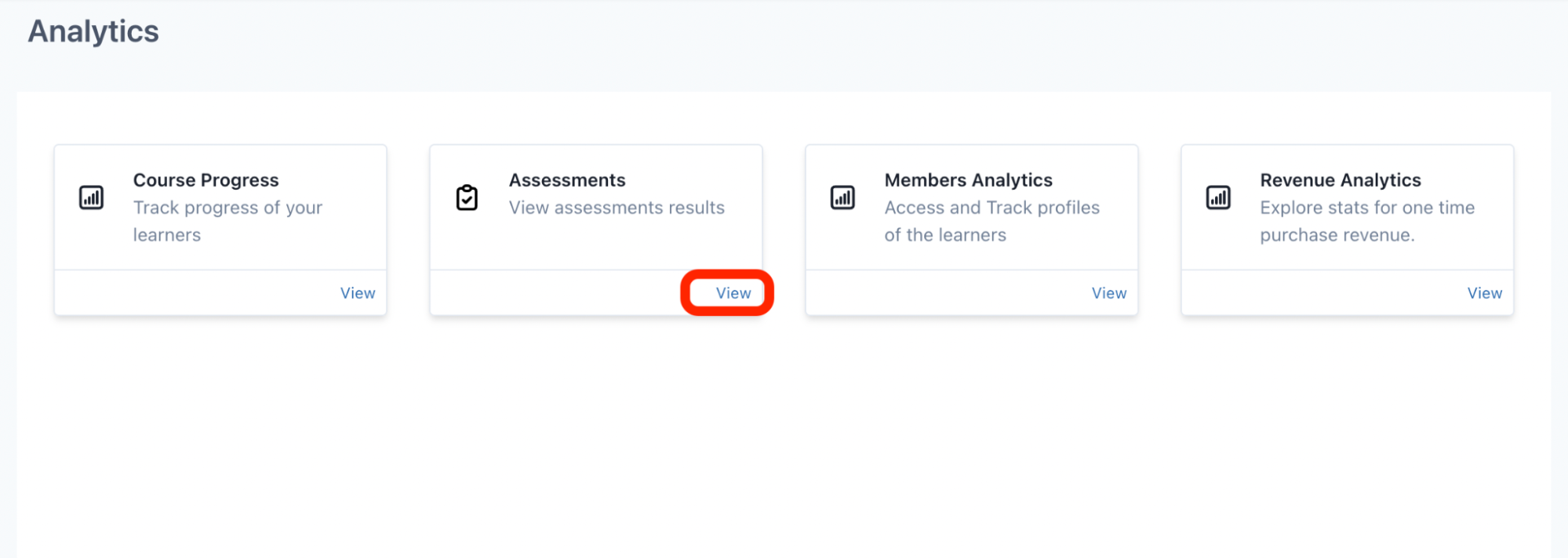Open View link under Course Progress
This screenshot has width=1568, height=558.
pyautogui.click(x=358, y=293)
